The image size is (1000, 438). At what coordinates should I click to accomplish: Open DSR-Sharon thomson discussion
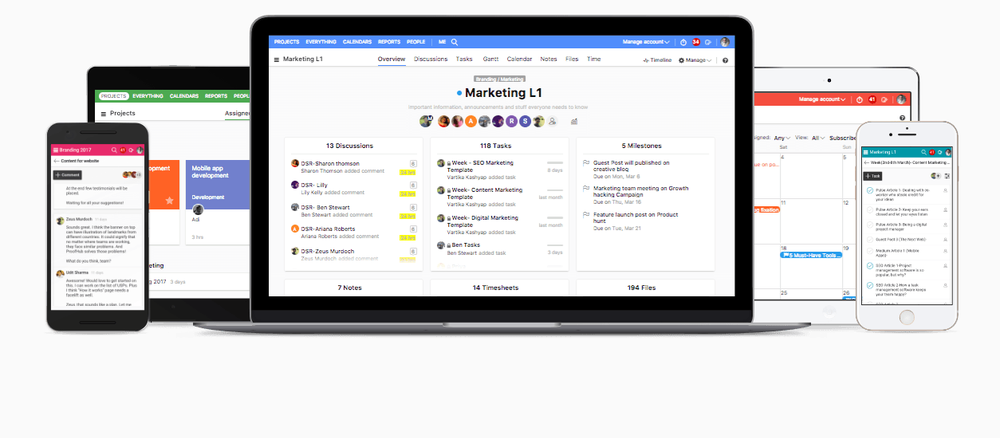pos(331,163)
